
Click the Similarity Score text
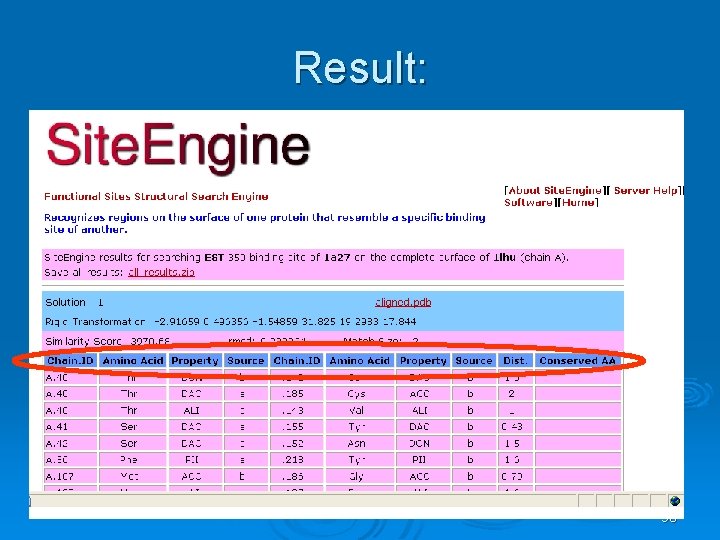[107, 342]
